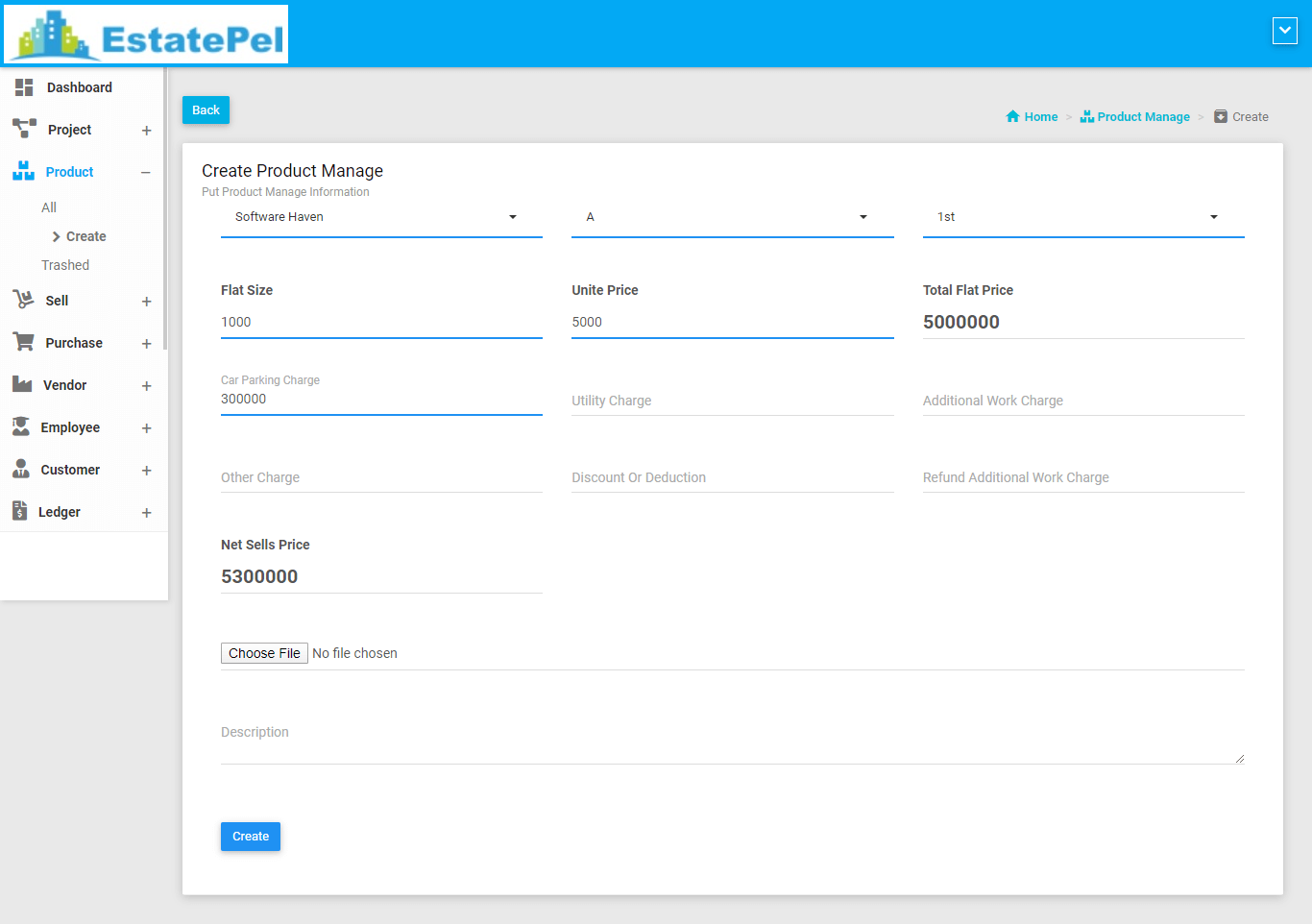Click the Vendor factory icon

point(22,384)
